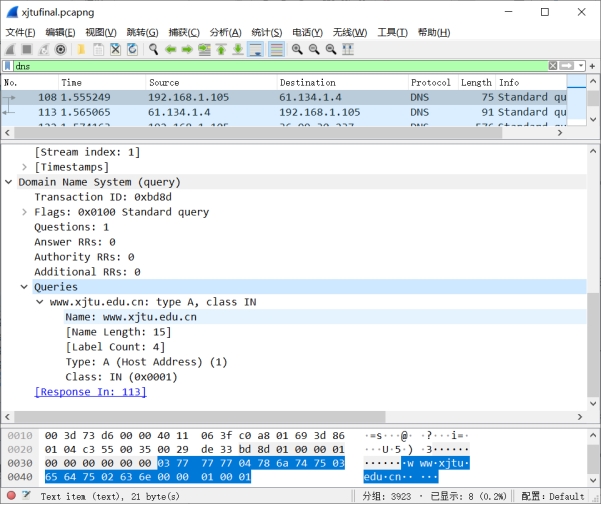Open find packet magnifier tool
Screen dimensions: 602x505
click(x=154, y=49)
